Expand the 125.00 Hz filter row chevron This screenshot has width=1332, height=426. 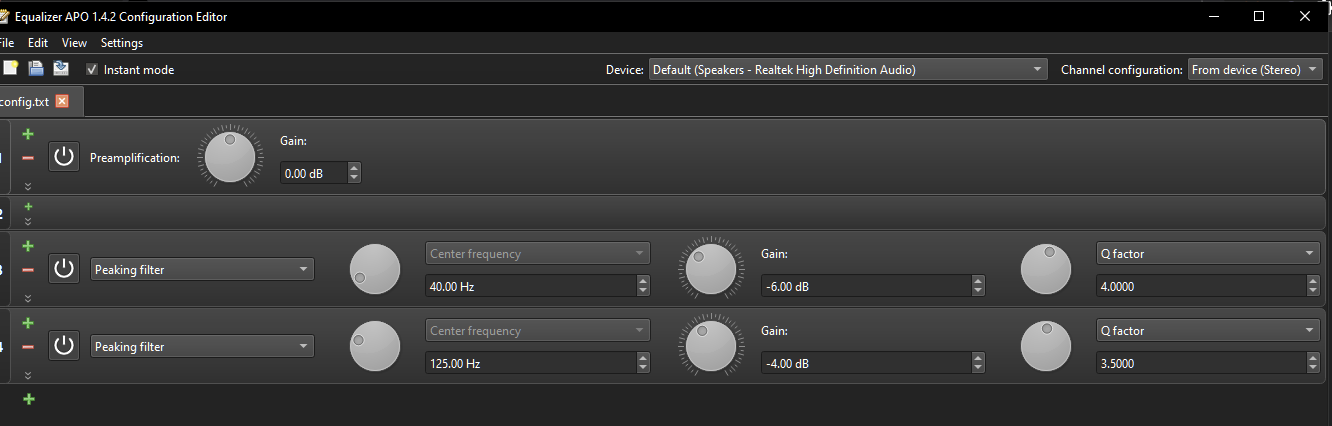click(28, 375)
